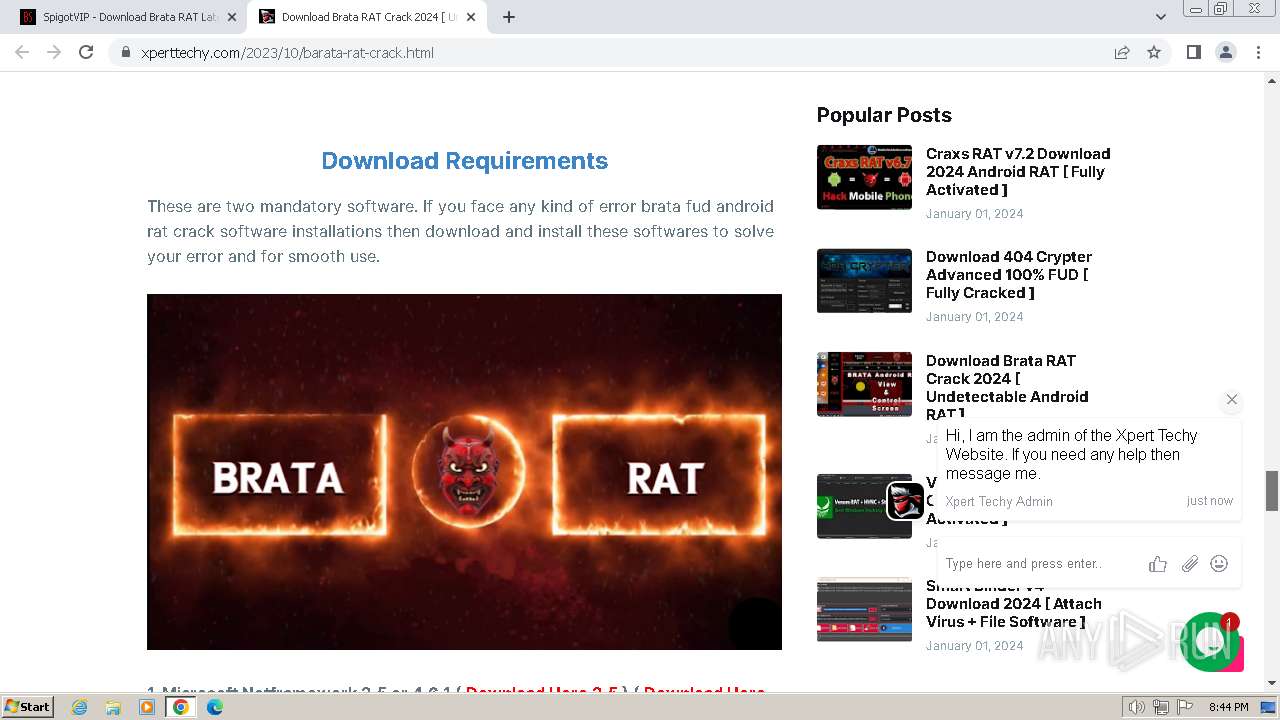This screenshot has height=720, width=1280.
Task: Launch Internet Explorer from taskbar
Action: pyautogui.click(x=79, y=707)
